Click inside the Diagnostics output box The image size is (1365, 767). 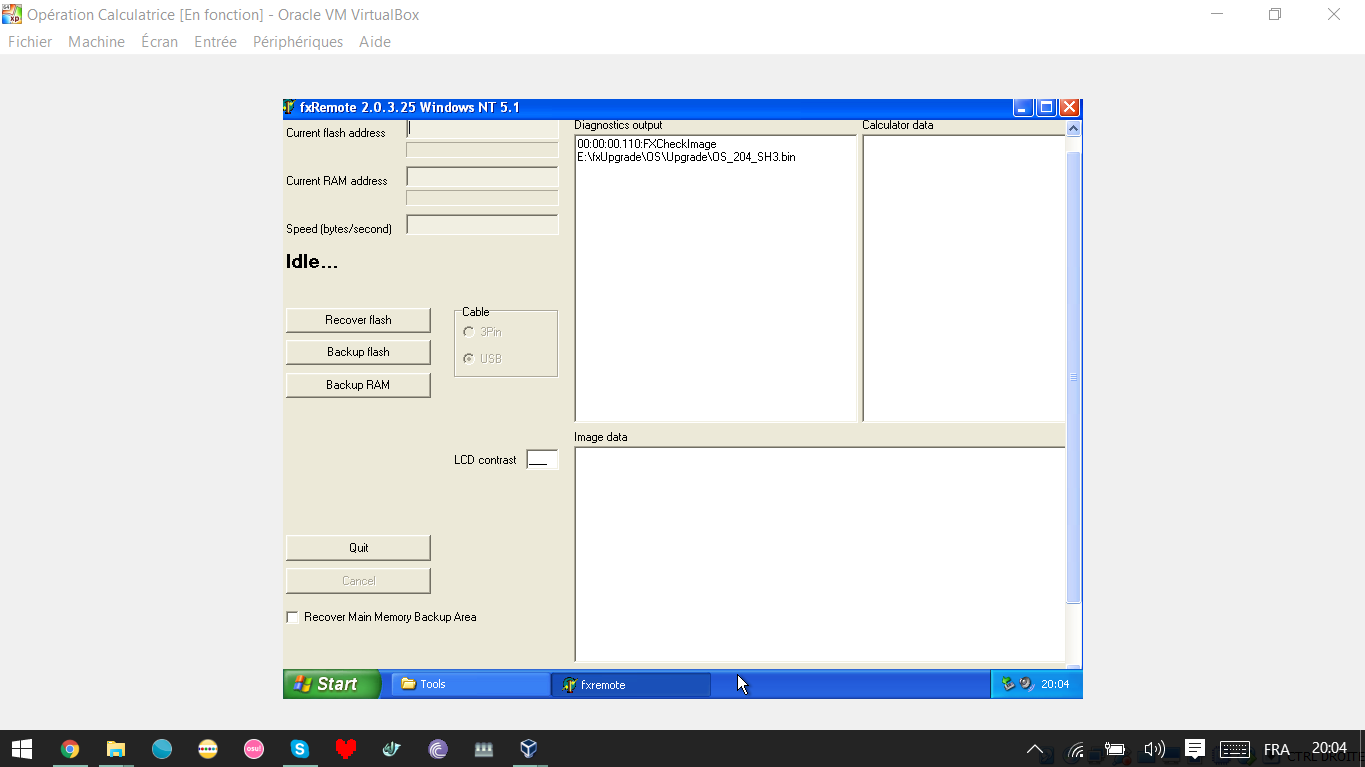(x=716, y=278)
